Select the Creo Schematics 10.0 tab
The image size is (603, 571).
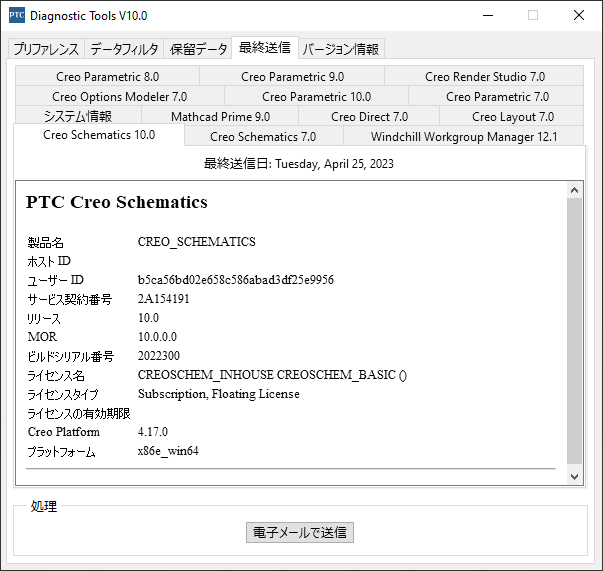99,135
